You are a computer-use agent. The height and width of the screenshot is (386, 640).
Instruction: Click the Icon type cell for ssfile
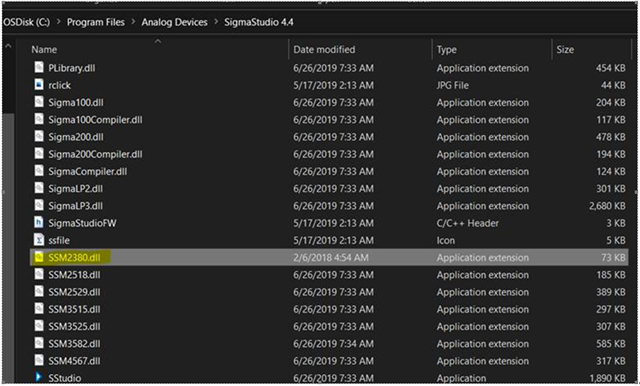pyautogui.click(x=445, y=240)
